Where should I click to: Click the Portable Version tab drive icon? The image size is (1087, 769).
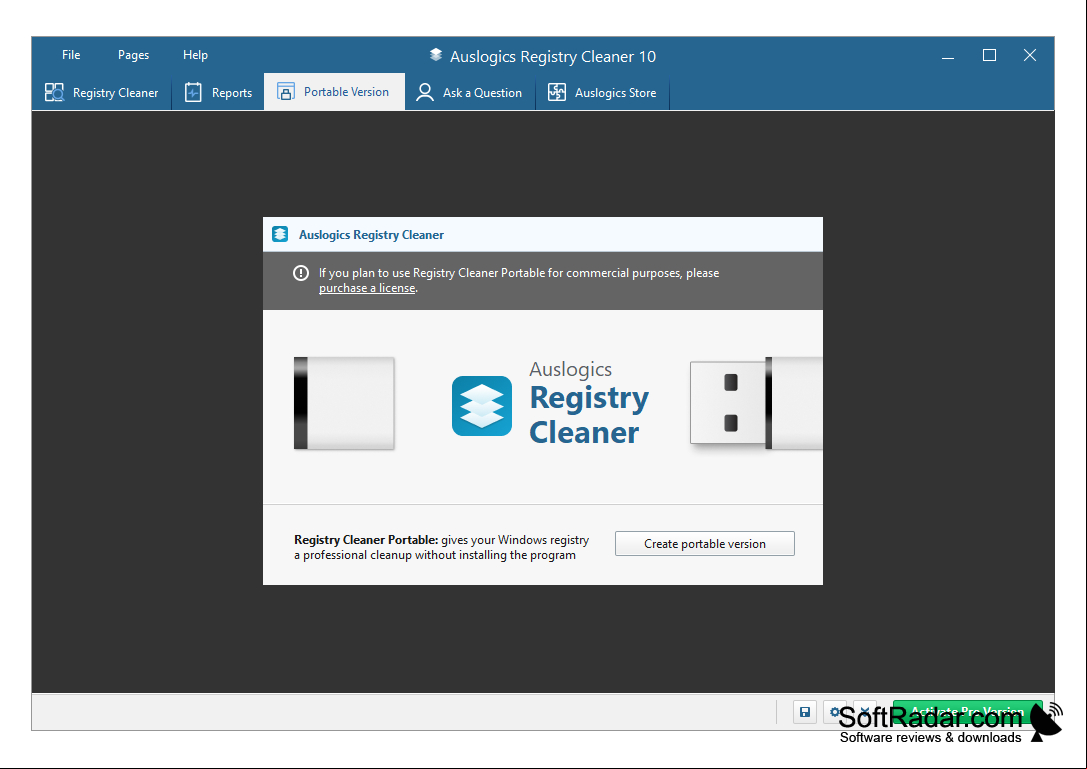(286, 92)
